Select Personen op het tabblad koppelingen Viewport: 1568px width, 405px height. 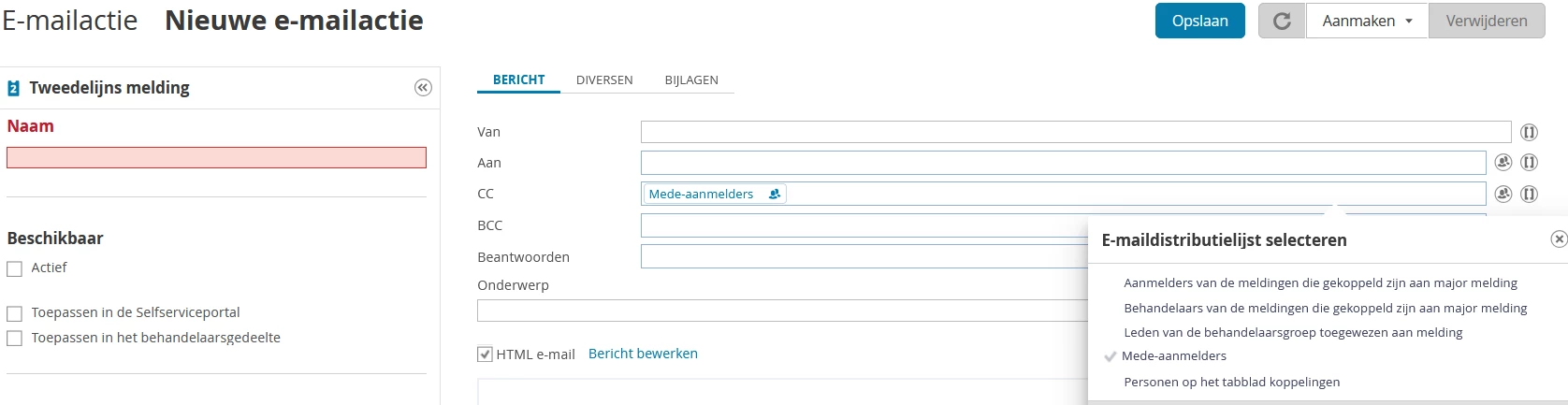[1231, 382]
